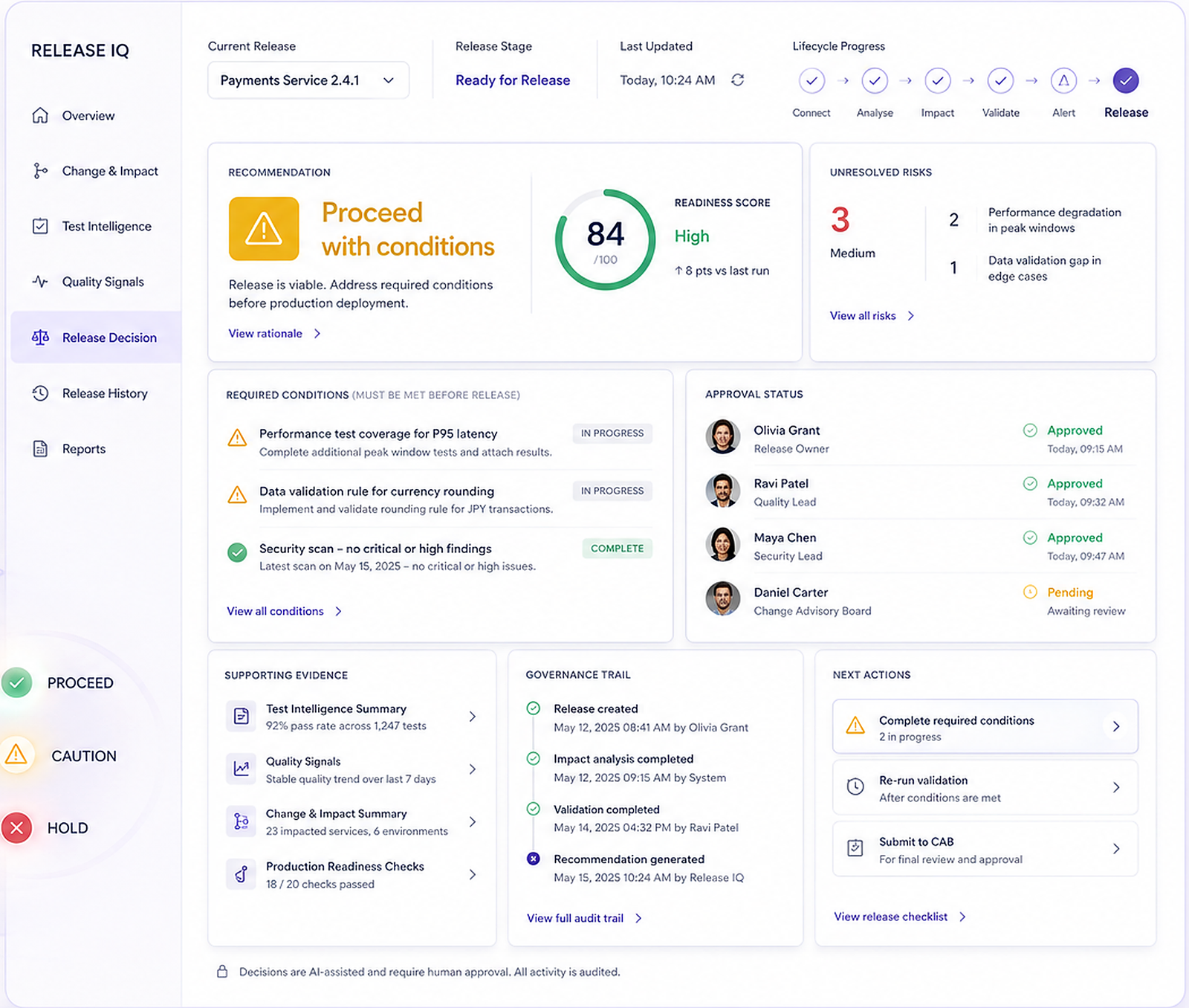Click the green PROCEED check icon

pyautogui.click(x=16, y=682)
